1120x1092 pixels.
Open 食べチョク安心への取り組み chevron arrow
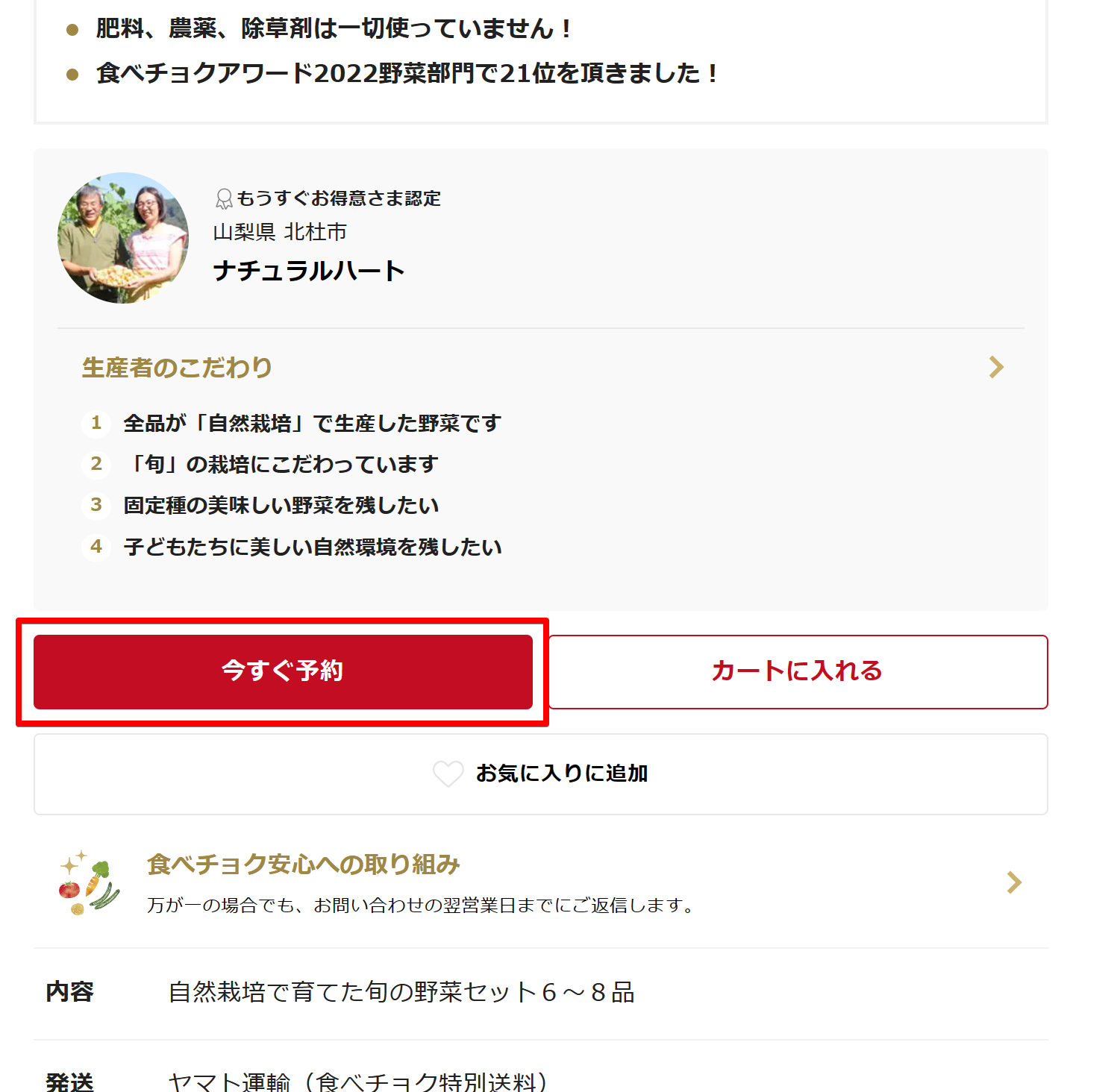point(1014,882)
